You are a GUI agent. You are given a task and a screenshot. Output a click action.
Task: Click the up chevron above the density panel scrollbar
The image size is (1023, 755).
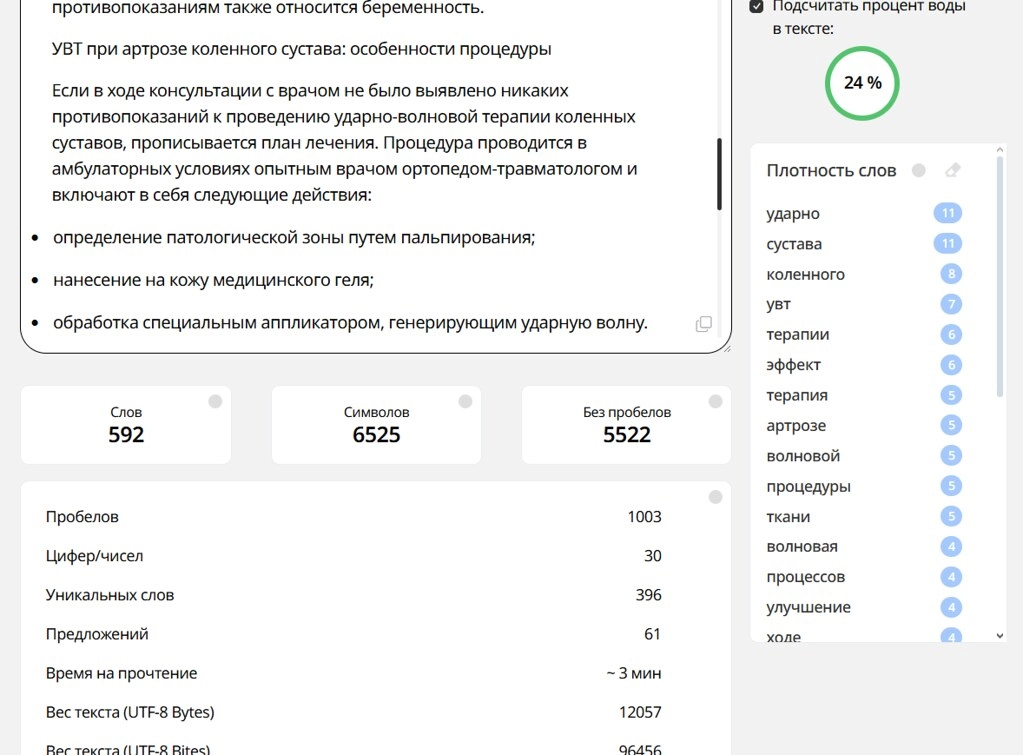(x=998, y=149)
